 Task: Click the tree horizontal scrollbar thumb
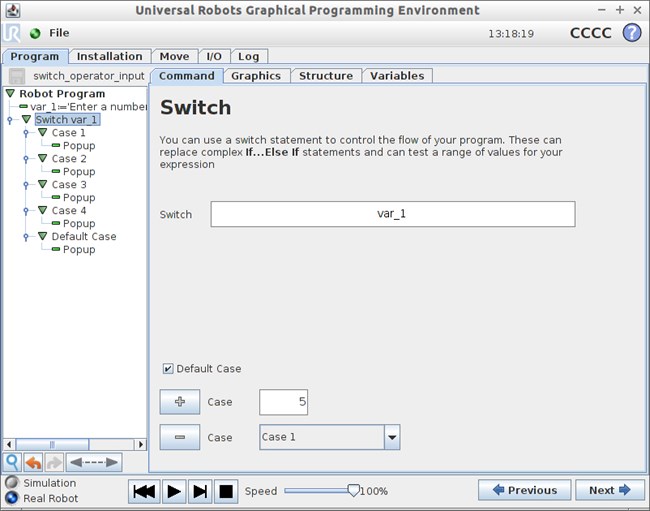click(52, 445)
